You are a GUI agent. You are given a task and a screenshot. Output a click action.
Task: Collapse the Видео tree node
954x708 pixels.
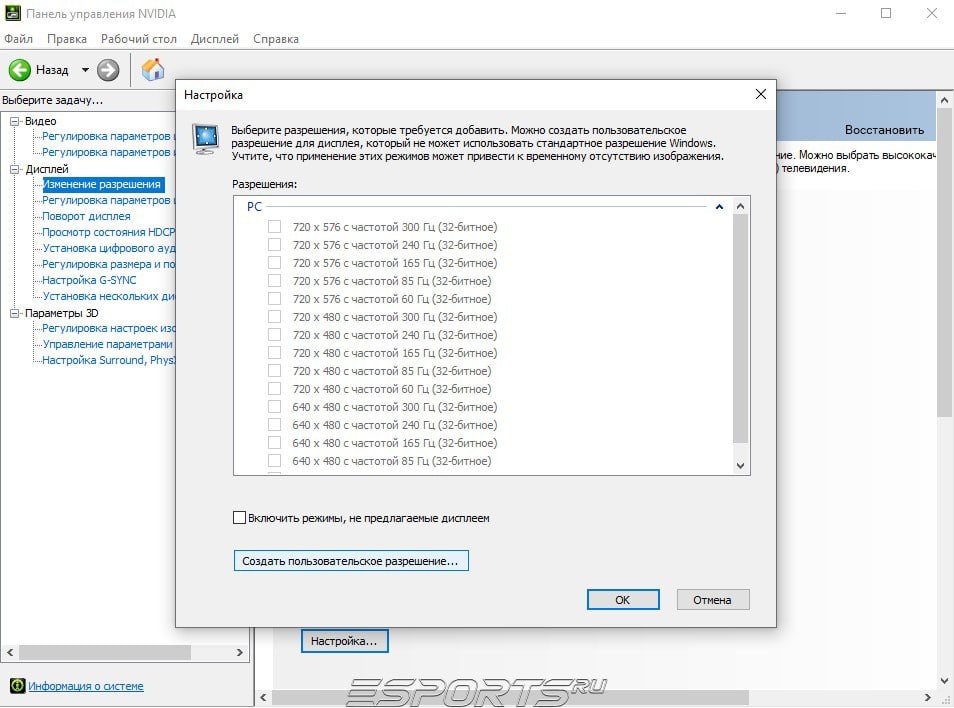click(x=15, y=121)
